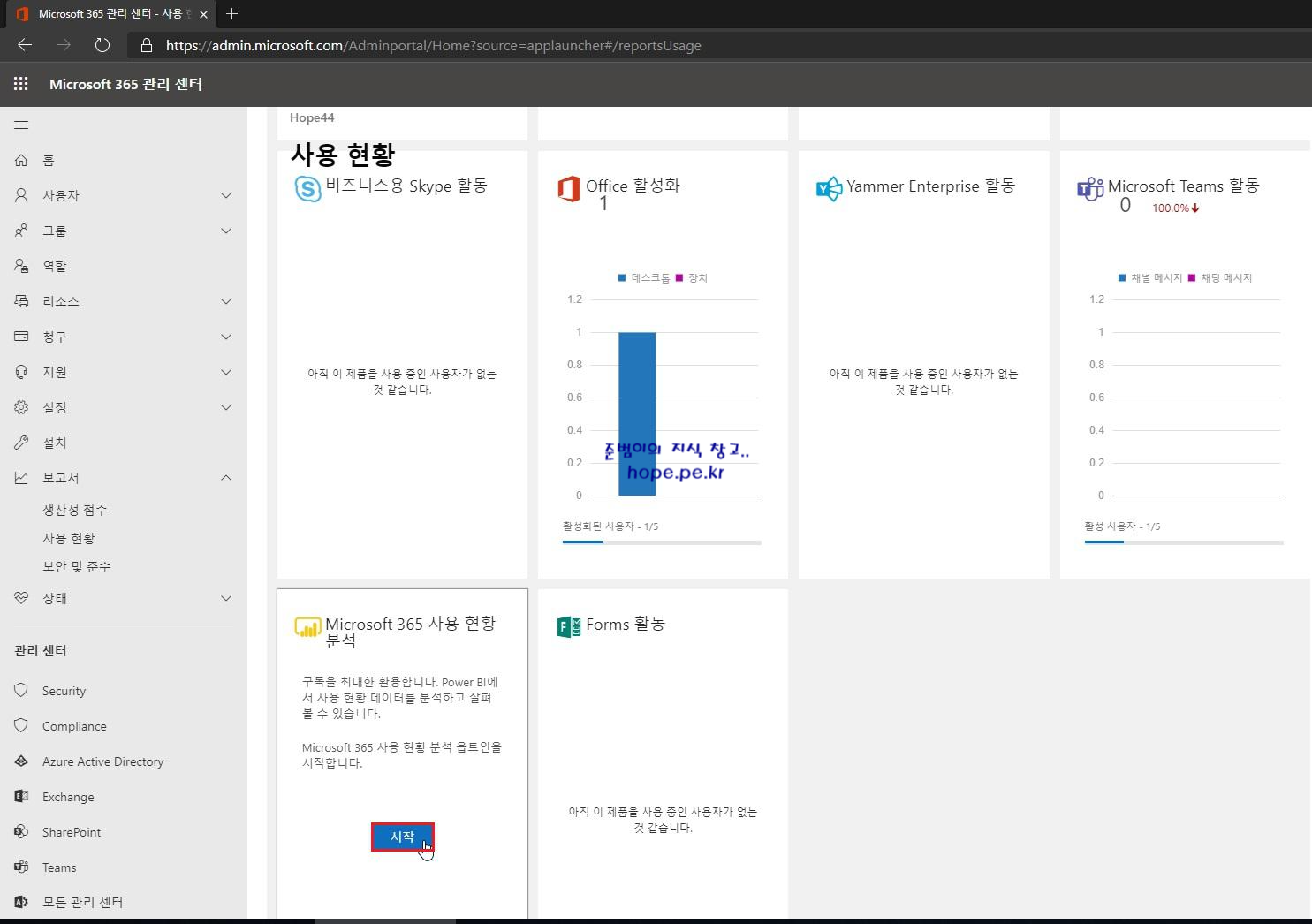The width and height of the screenshot is (1312, 924).
Task: Click the Home house icon in sidebar
Action: click(21, 160)
